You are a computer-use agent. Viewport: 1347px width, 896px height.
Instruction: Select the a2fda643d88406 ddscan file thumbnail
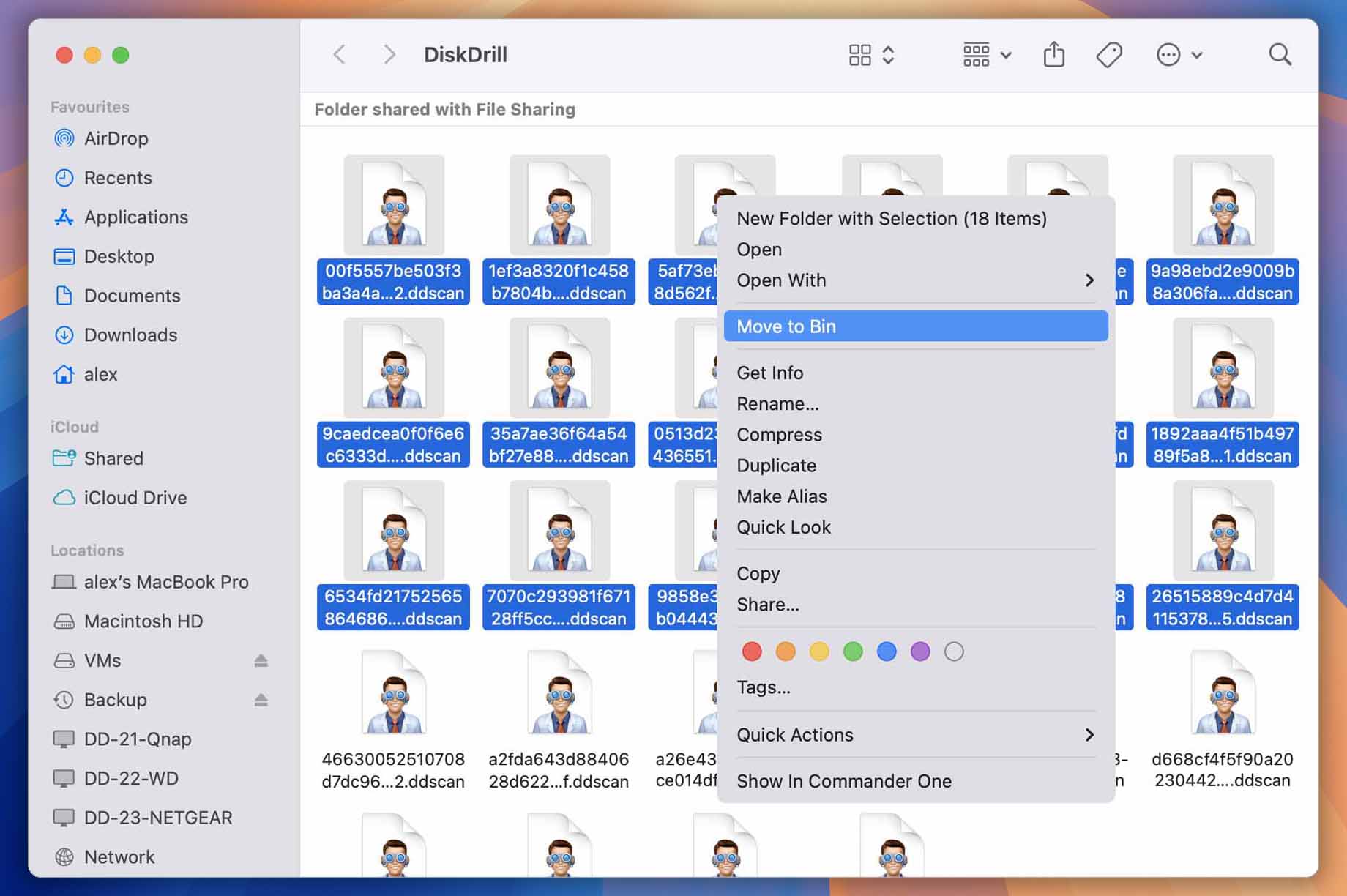(559, 693)
